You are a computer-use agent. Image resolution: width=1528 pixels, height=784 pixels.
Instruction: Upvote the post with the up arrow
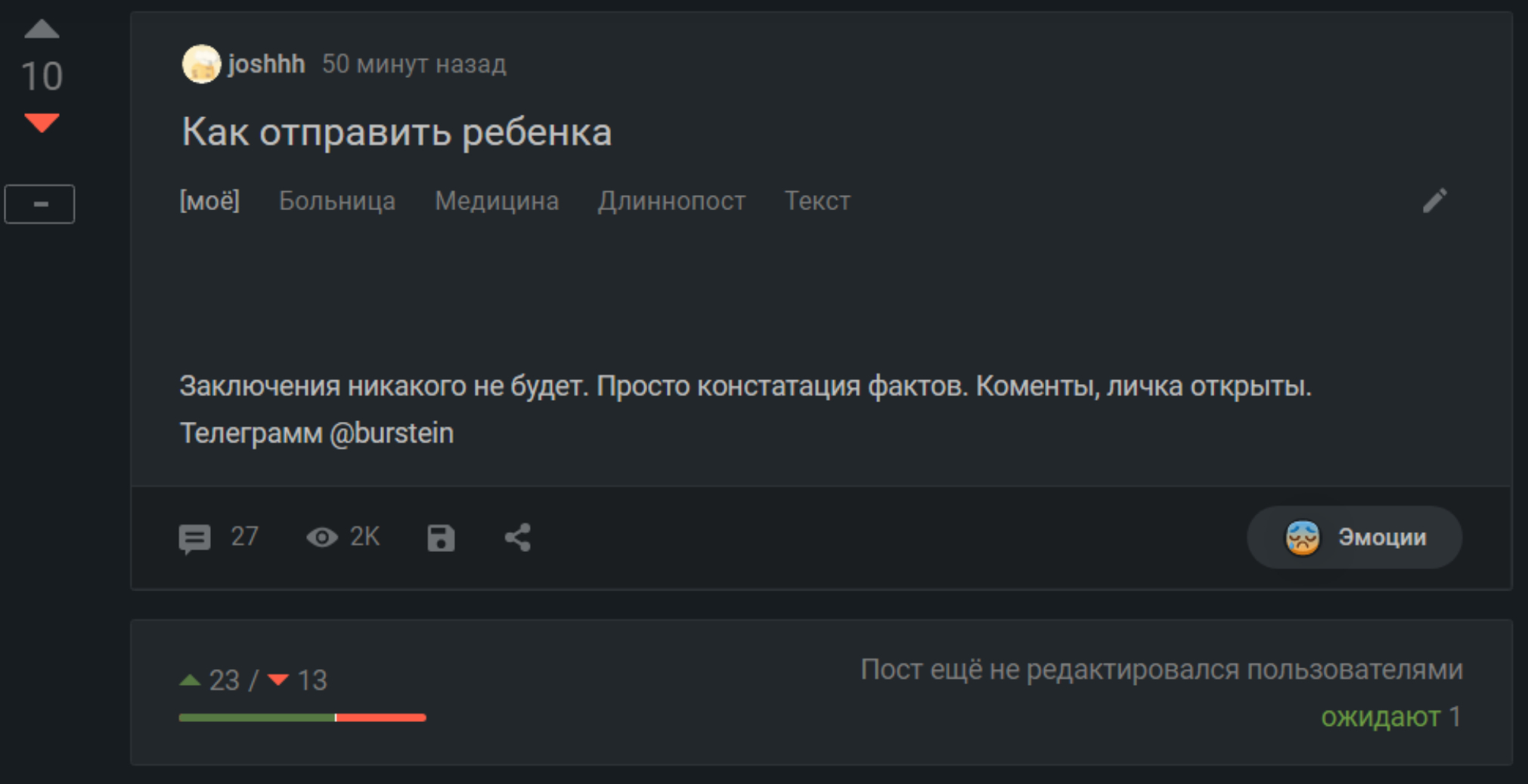pyautogui.click(x=42, y=29)
